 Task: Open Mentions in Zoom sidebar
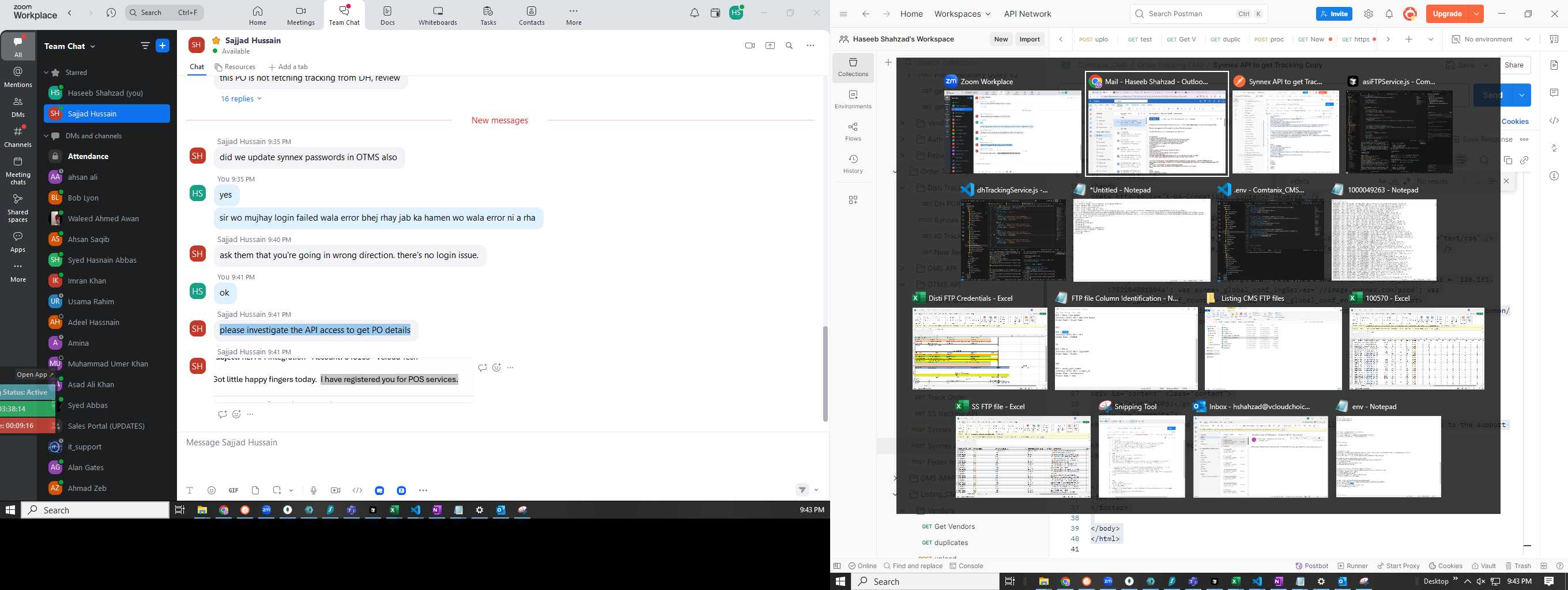pos(18,77)
